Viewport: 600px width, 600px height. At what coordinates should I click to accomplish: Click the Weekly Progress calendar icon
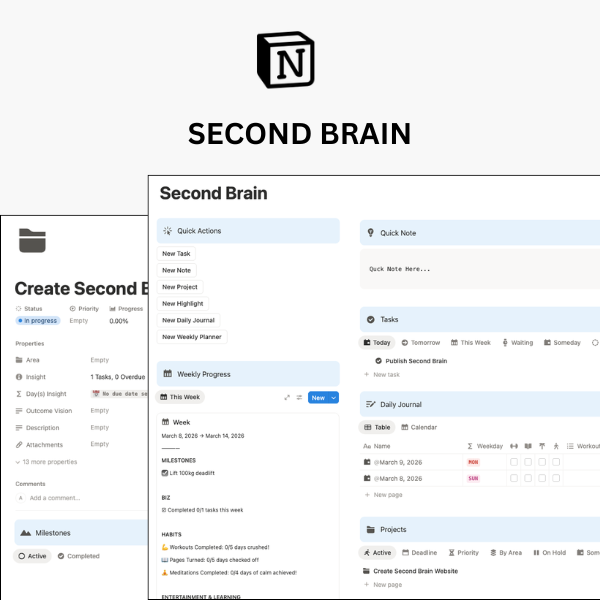(x=168, y=373)
